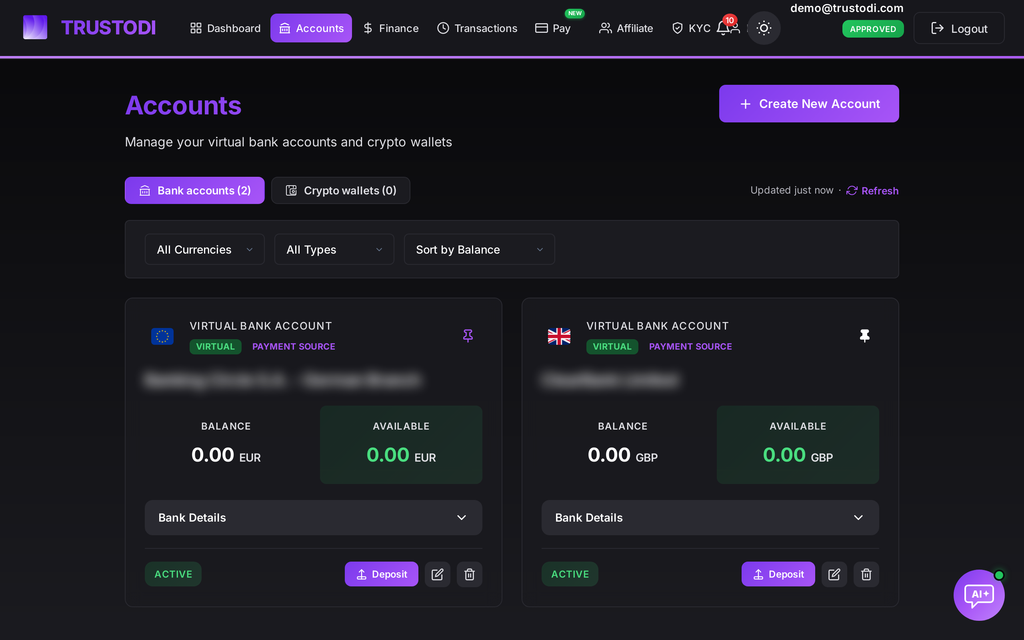The width and height of the screenshot is (1024, 640).
Task: Click the 0.00 GBP available amount
Action: 797,455
